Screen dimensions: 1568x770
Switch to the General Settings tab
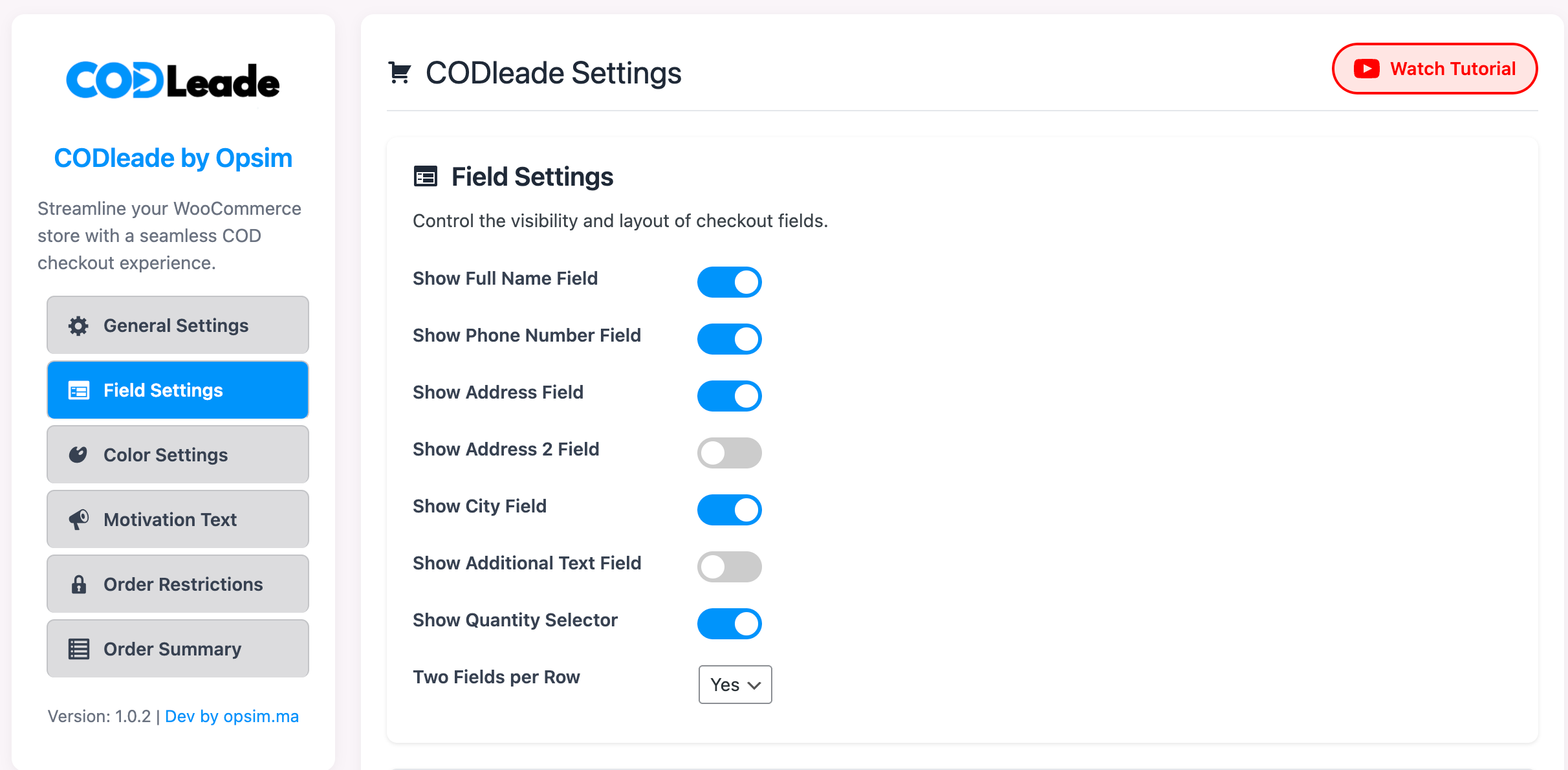(x=178, y=325)
